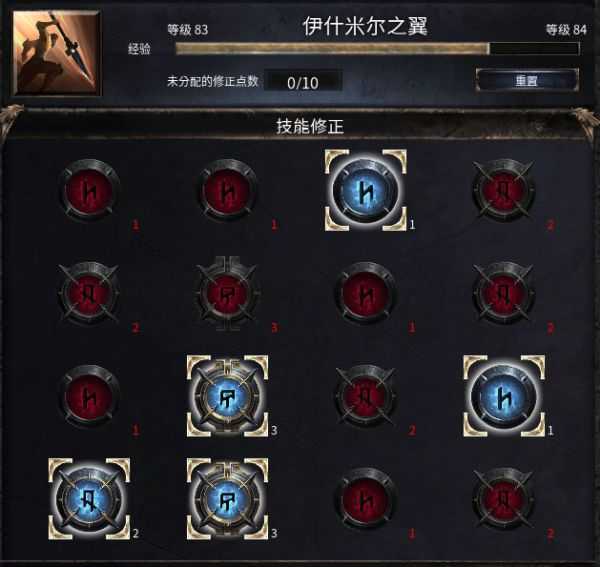Click the experience progress bar
Viewport: 600px width, 567px height.
377,49
